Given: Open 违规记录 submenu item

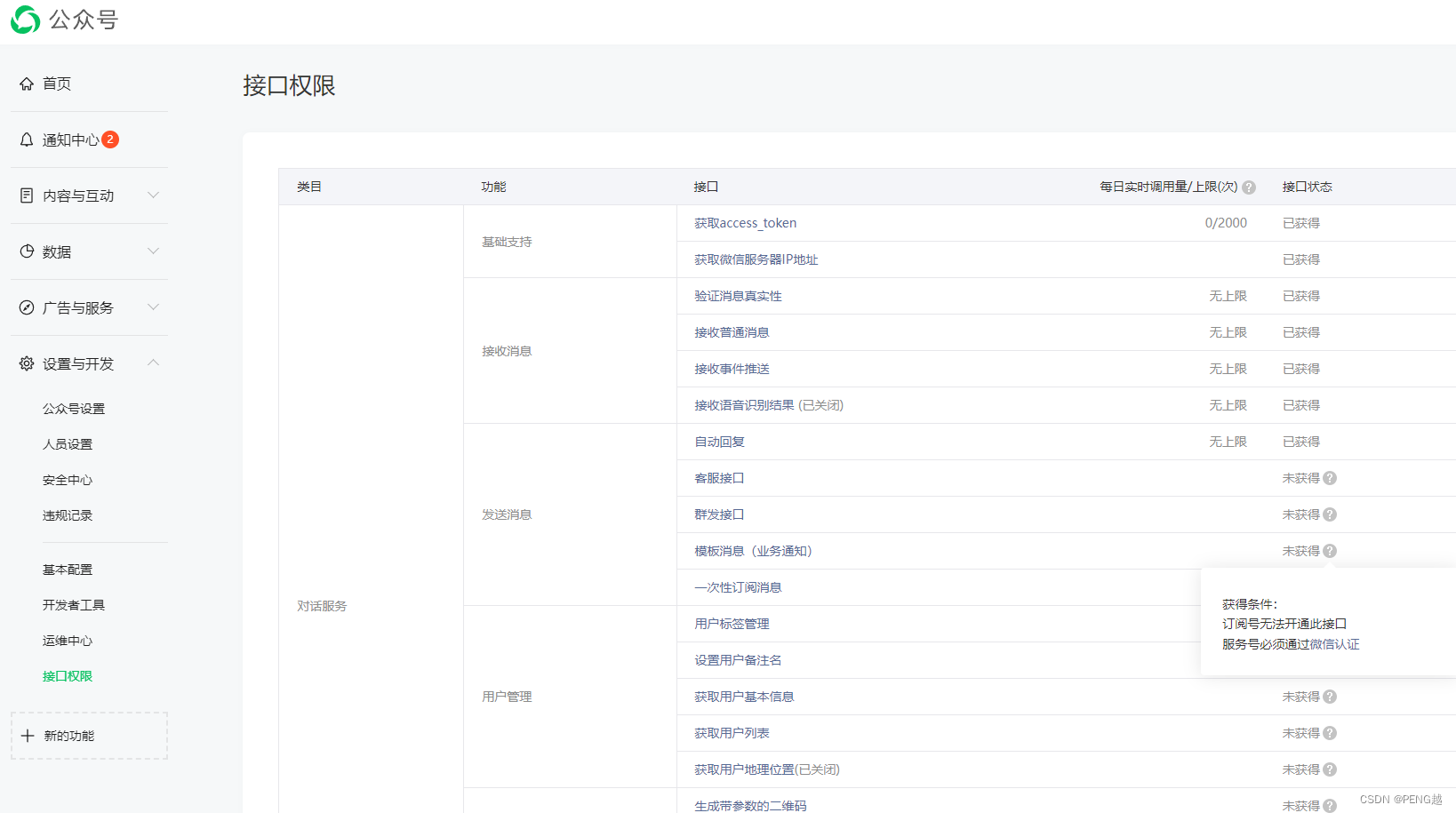Looking at the screenshot, I should click(x=68, y=515).
